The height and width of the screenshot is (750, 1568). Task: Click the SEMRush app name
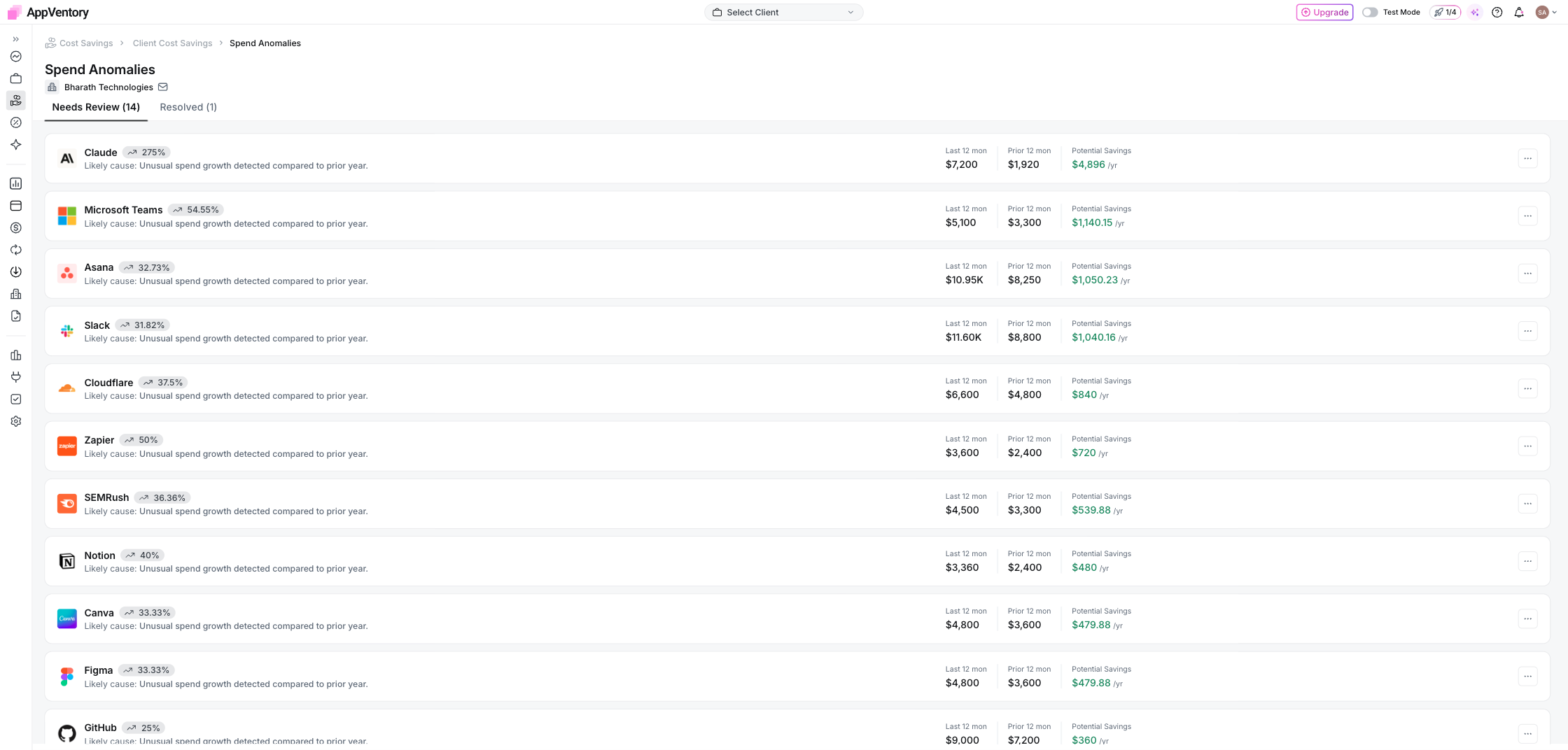(x=106, y=497)
